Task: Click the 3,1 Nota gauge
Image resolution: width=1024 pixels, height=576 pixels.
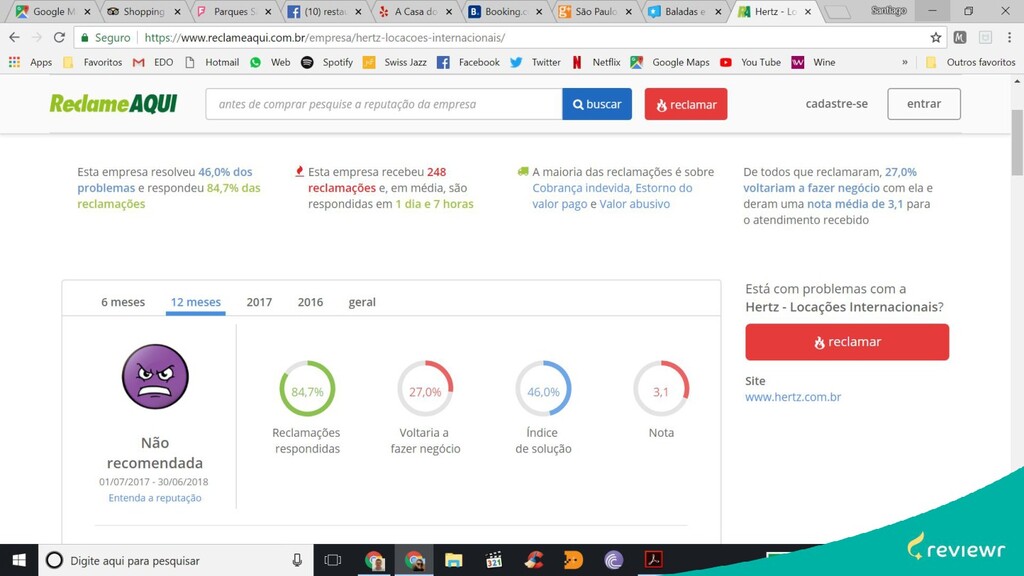Action: [661, 389]
